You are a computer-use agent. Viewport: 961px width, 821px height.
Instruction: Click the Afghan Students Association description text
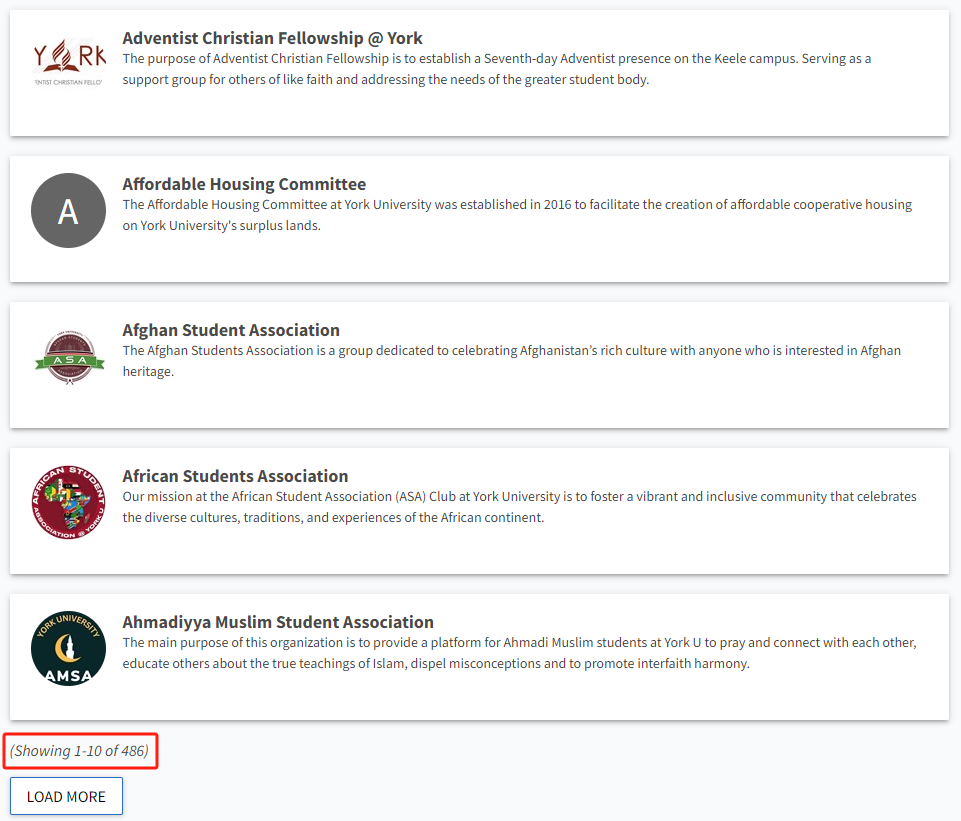[512, 360]
